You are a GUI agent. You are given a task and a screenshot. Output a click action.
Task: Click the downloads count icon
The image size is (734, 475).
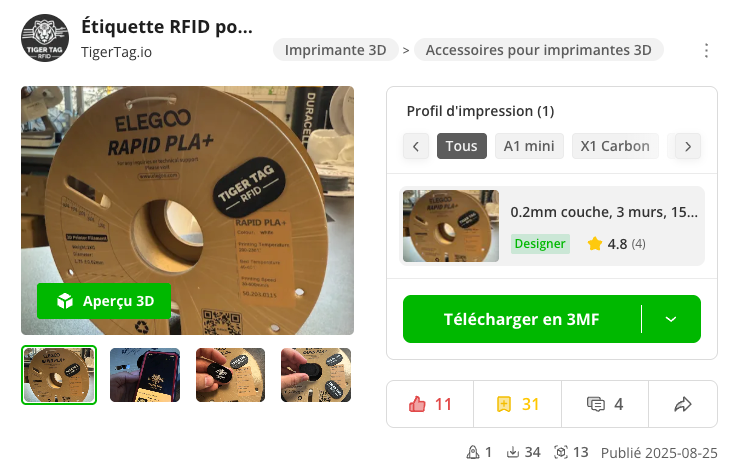click(513, 452)
